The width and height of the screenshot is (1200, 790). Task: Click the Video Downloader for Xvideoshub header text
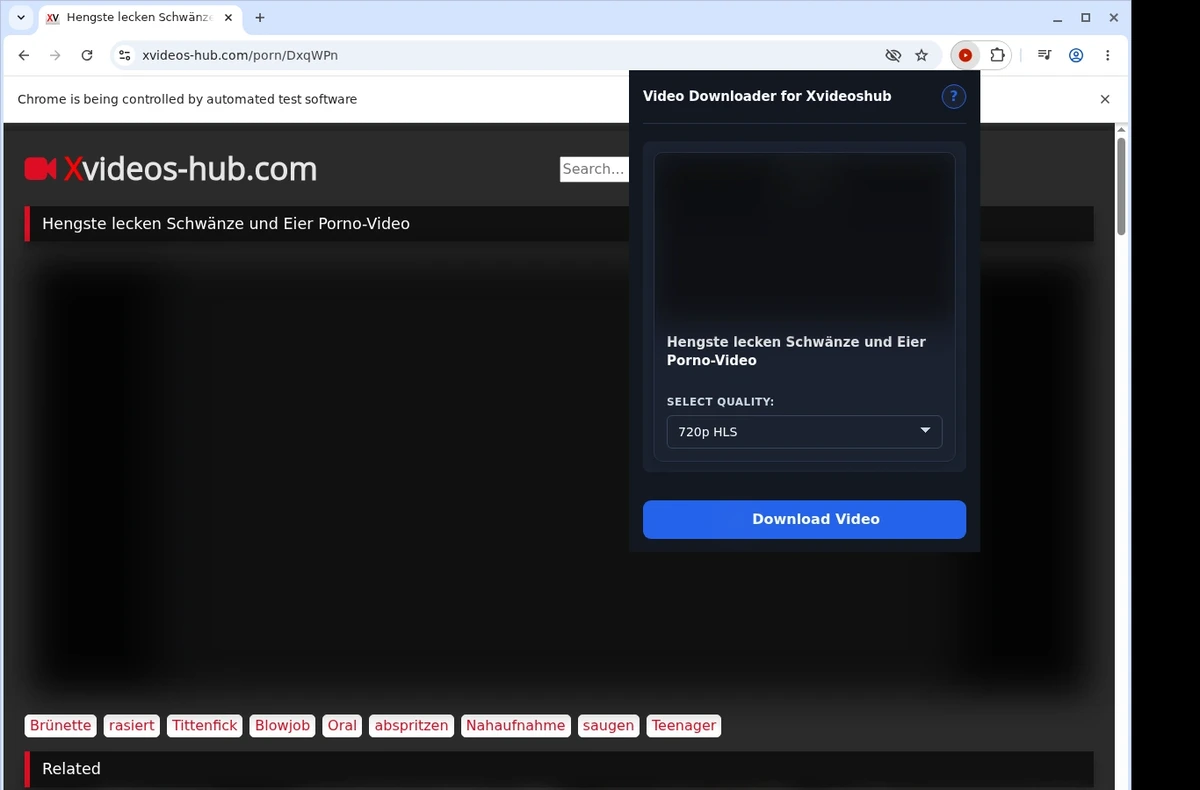coord(767,96)
